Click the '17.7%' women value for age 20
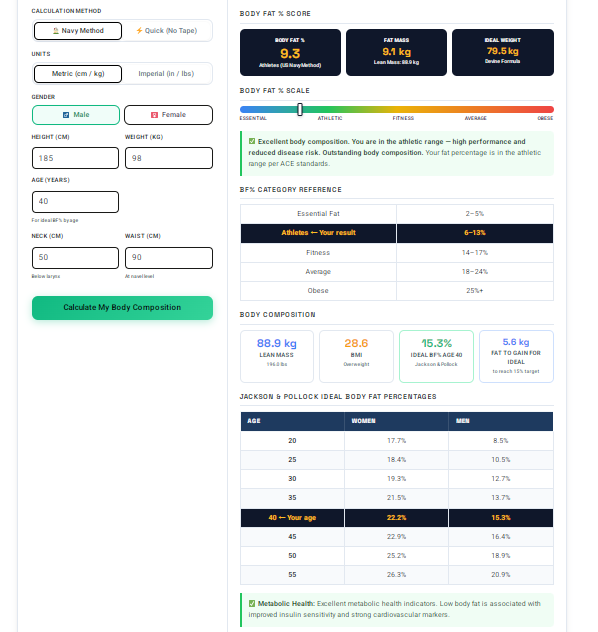 click(397, 441)
